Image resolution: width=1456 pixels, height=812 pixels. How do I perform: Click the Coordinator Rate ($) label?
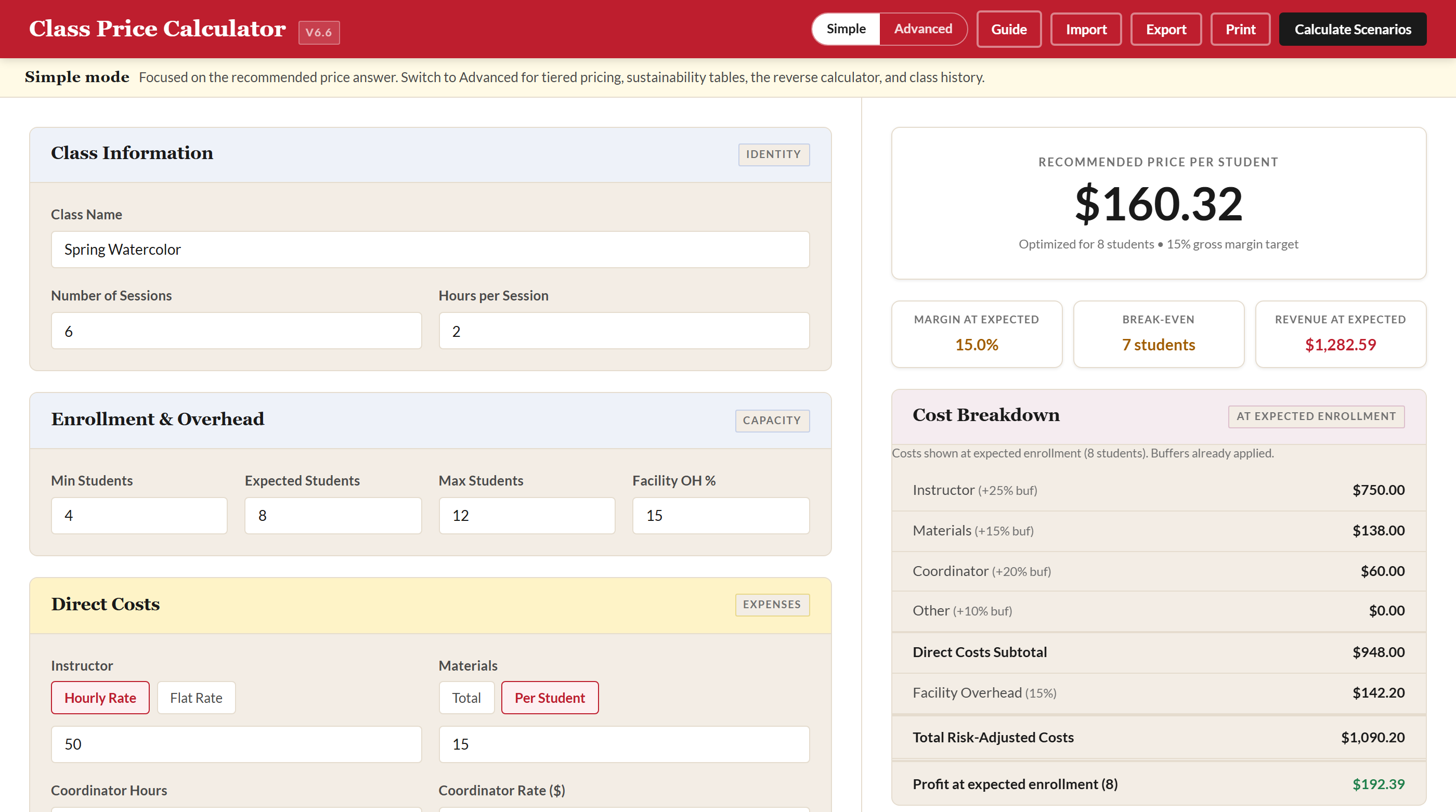502,791
